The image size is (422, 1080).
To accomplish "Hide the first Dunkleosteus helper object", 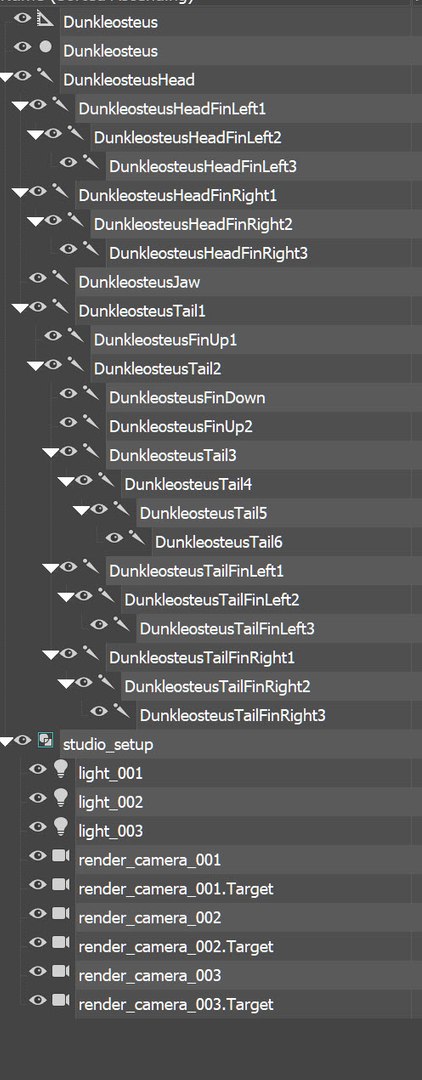I will tap(23, 19).
